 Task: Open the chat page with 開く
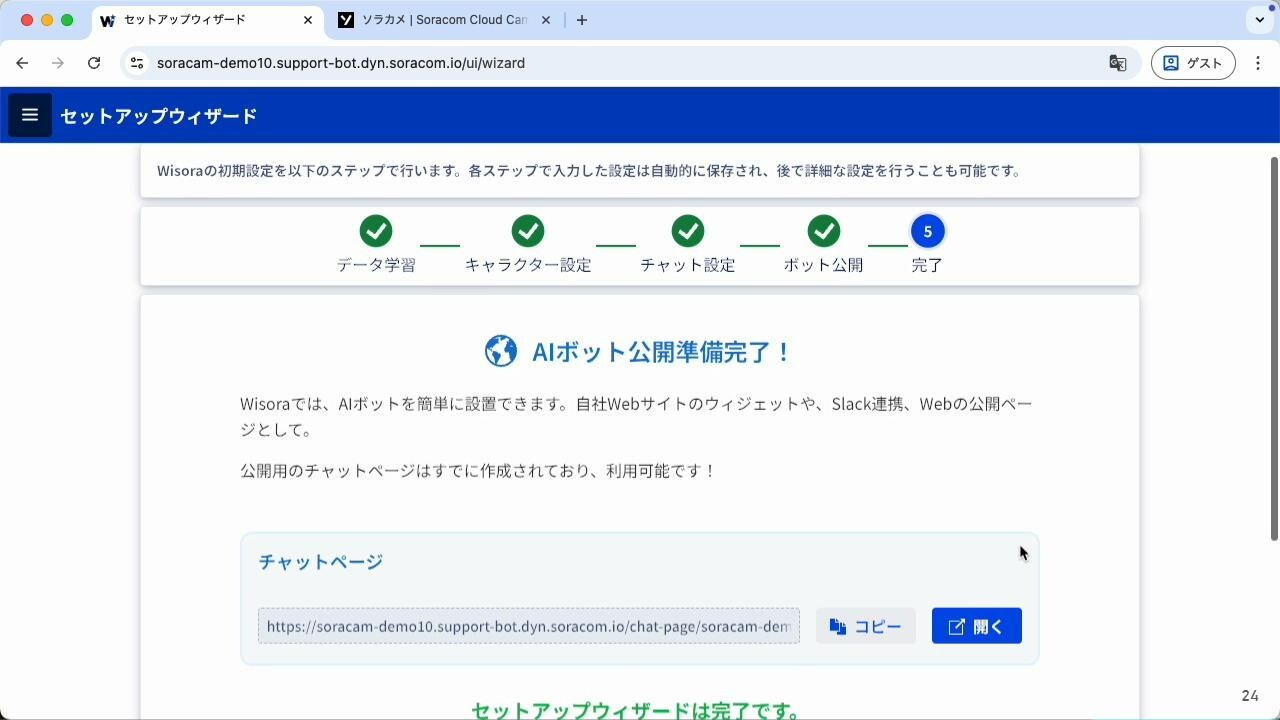coord(976,626)
